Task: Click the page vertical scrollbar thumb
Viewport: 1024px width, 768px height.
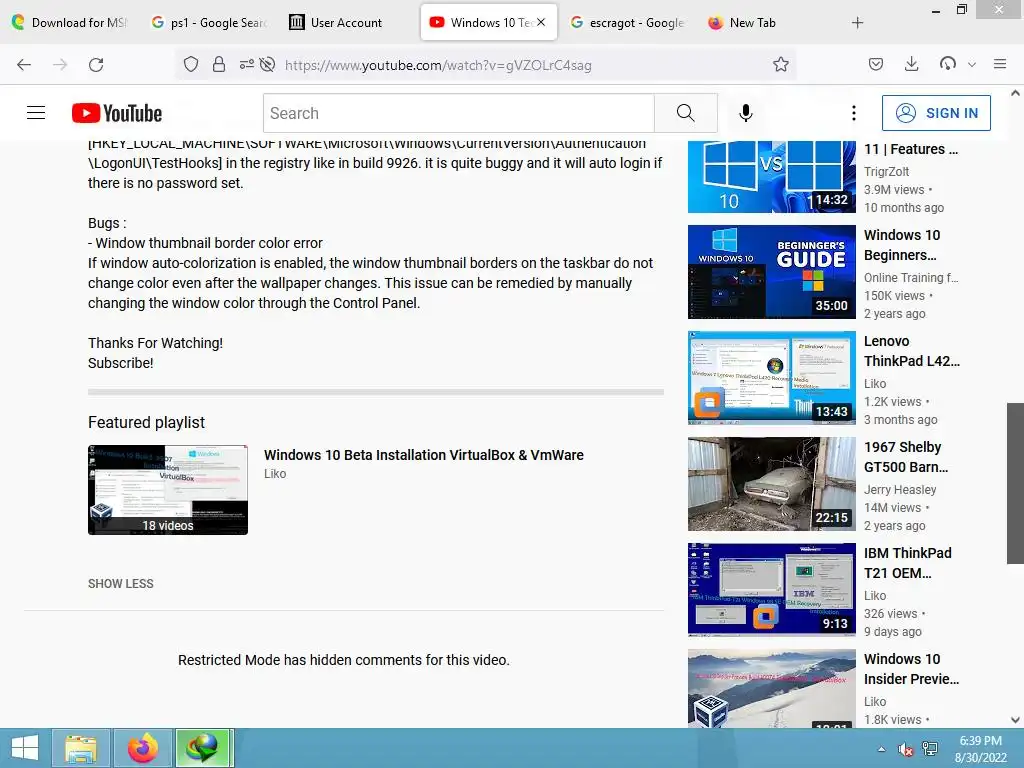Action: pyautogui.click(x=1015, y=483)
